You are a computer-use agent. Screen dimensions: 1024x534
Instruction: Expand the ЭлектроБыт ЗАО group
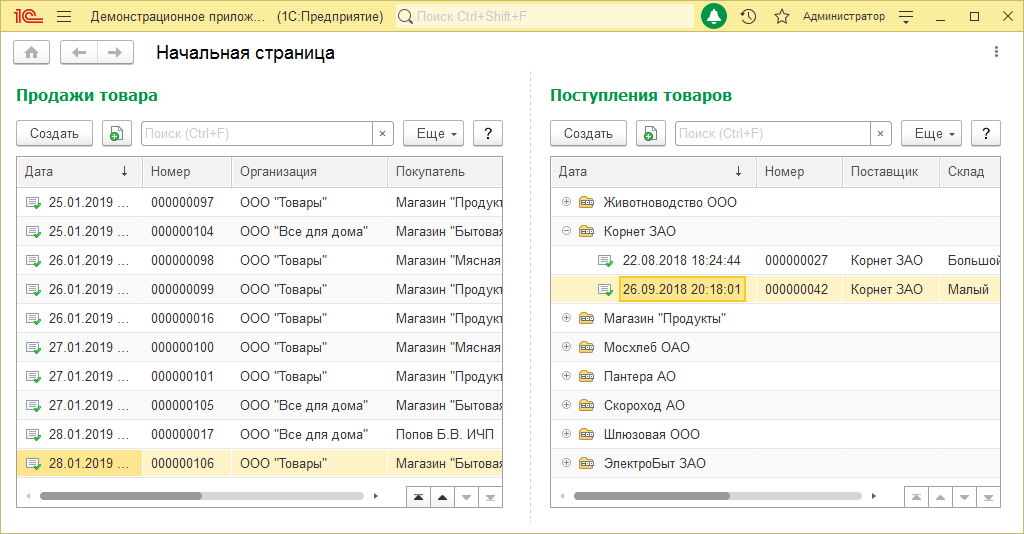coord(566,462)
